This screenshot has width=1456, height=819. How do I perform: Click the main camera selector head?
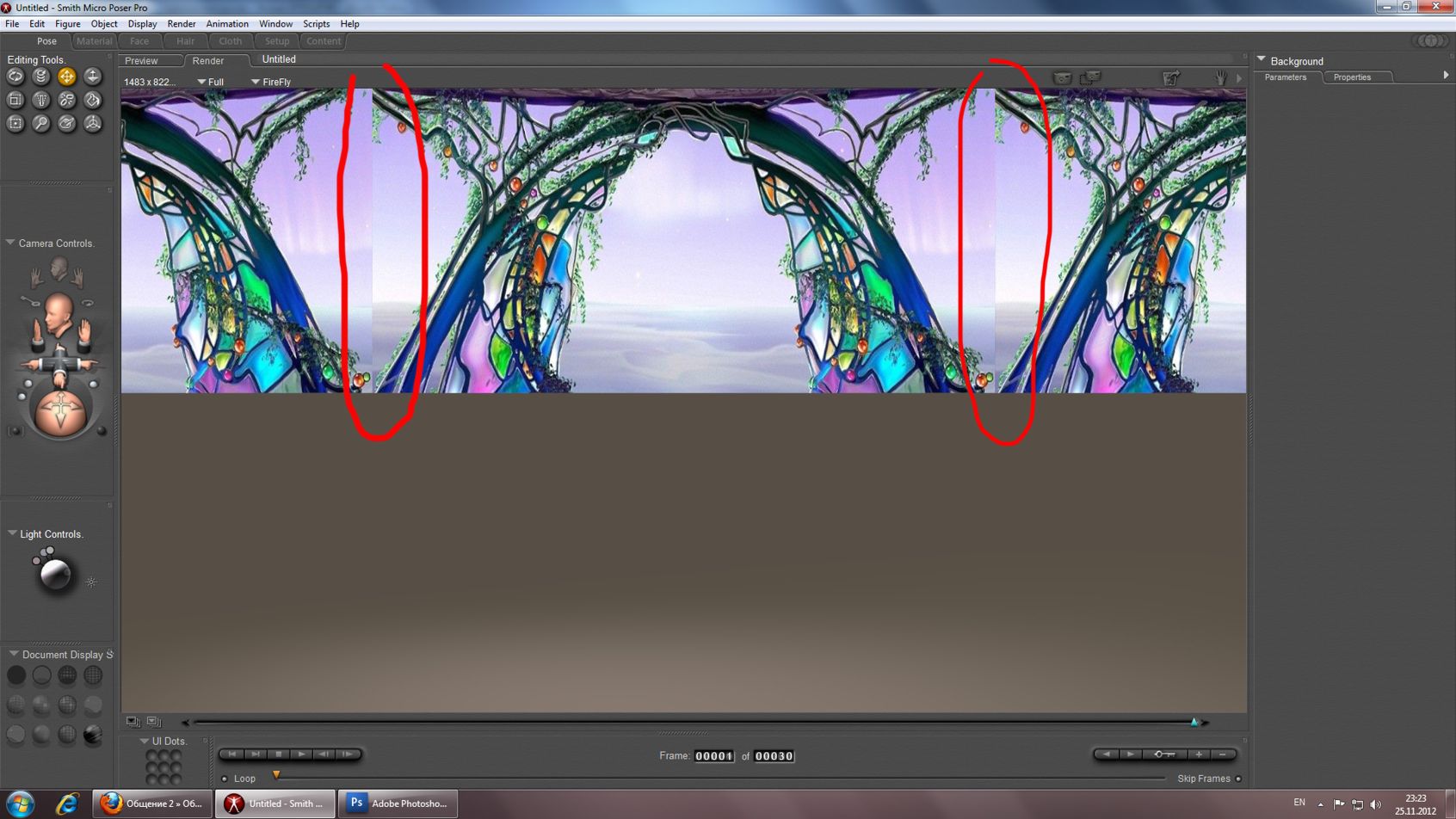click(x=59, y=314)
